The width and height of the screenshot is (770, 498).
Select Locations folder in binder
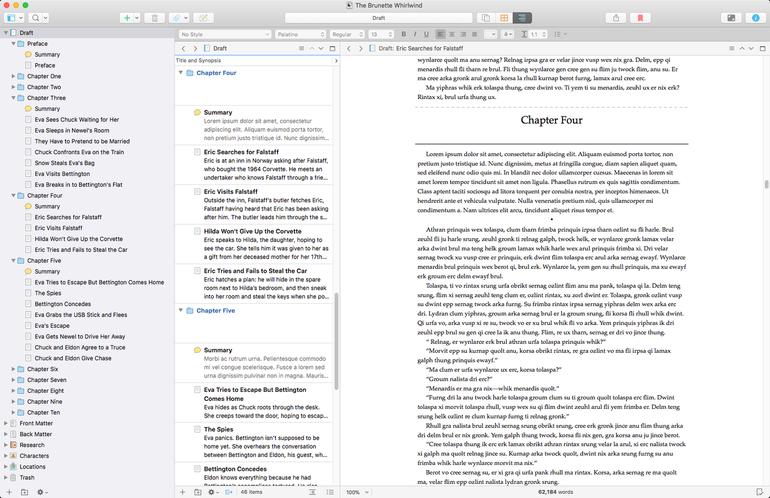(32, 466)
